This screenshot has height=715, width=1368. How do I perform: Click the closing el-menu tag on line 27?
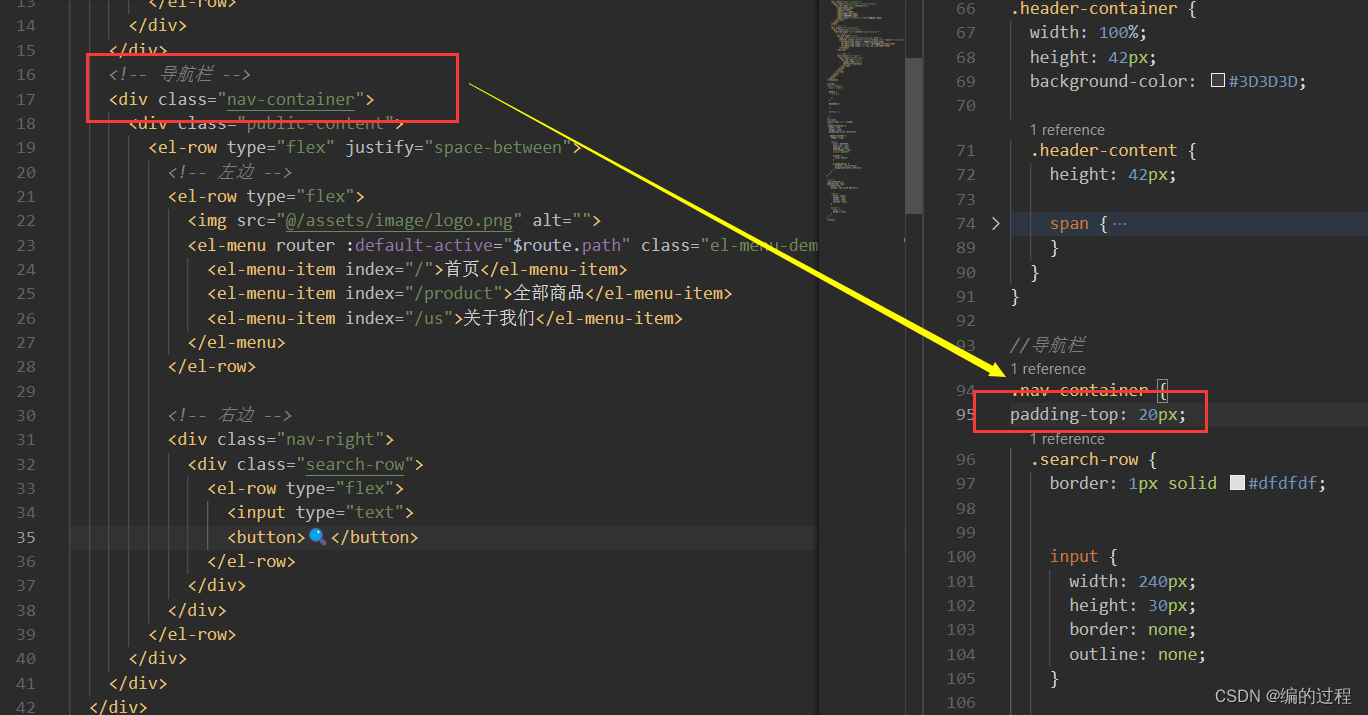pos(237,342)
